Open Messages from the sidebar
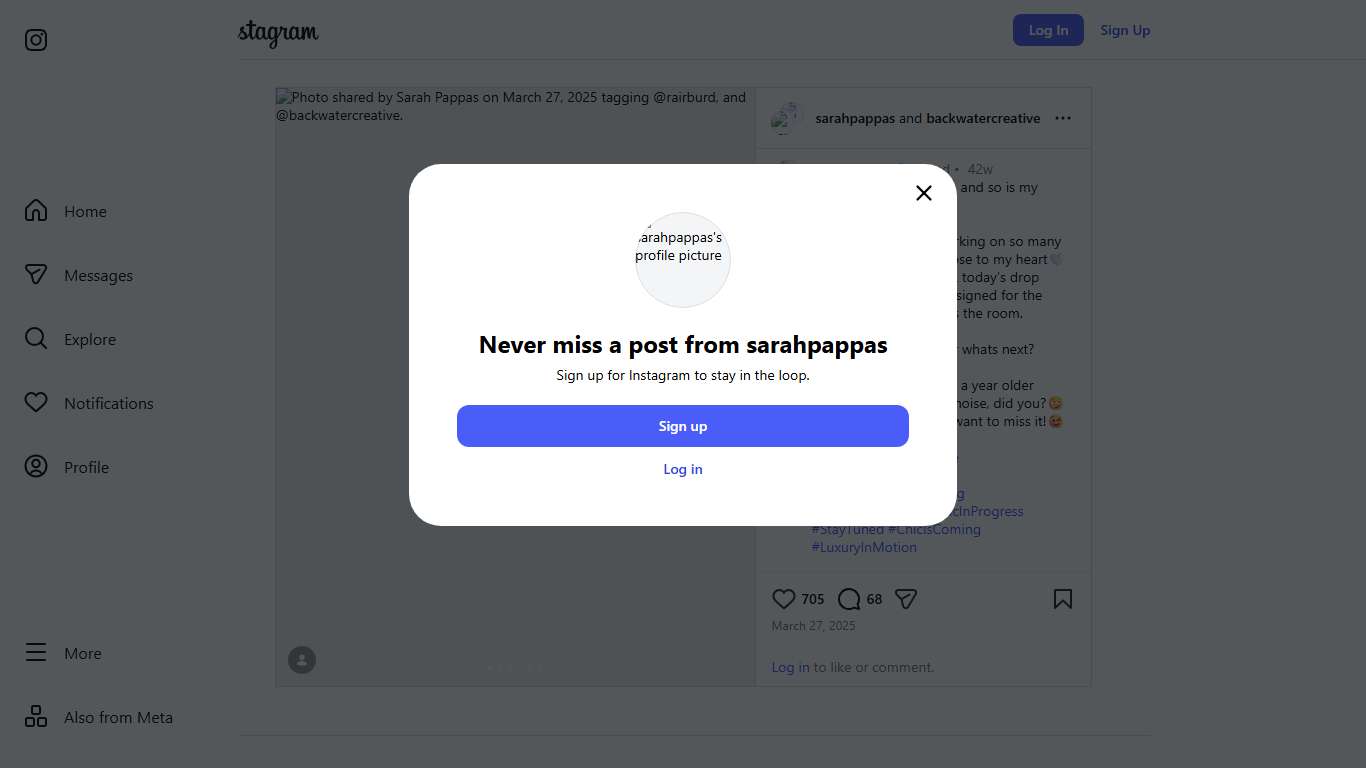This screenshot has width=1366, height=768. pyautogui.click(x=78, y=276)
